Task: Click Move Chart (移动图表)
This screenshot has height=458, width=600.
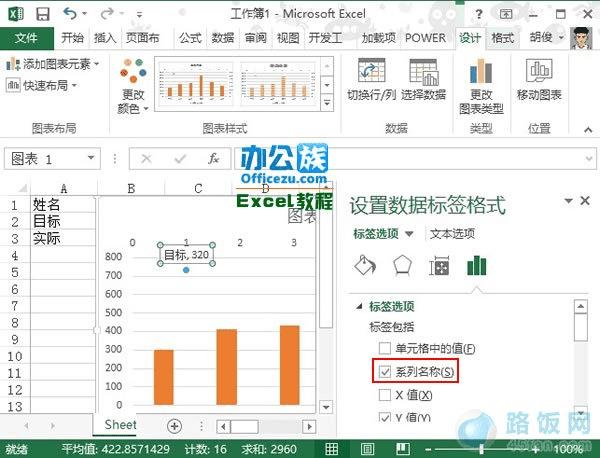Action: [x=539, y=80]
